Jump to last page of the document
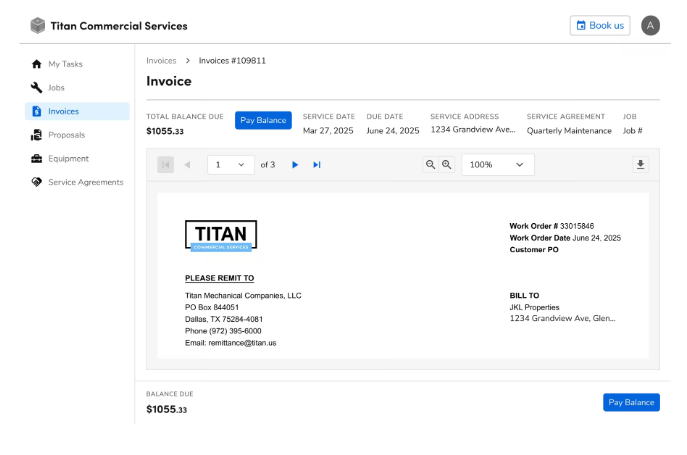This screenshot has width=687, height=455. click(317, 165)
